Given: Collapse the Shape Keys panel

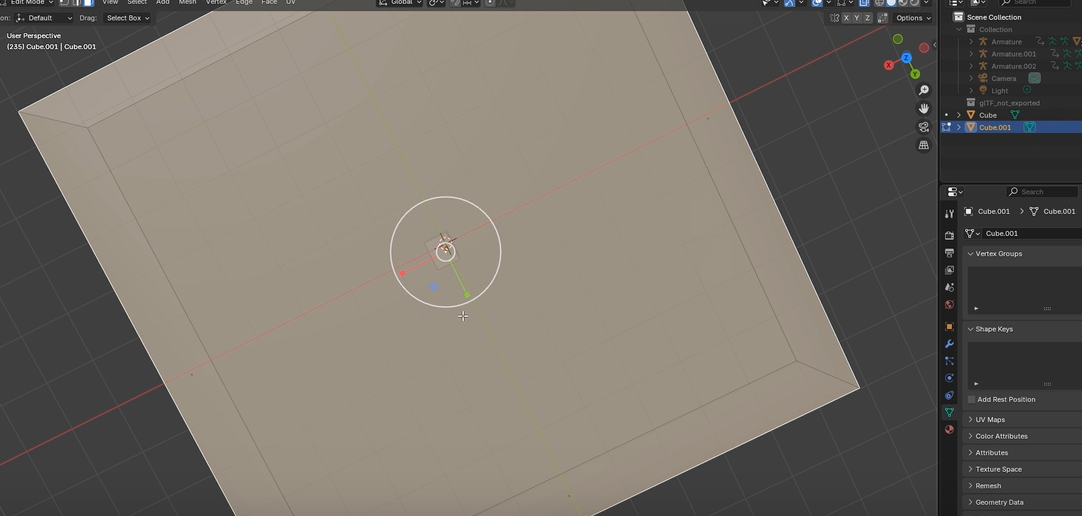Looking at the screenshot, I should (x=970, y=329).
